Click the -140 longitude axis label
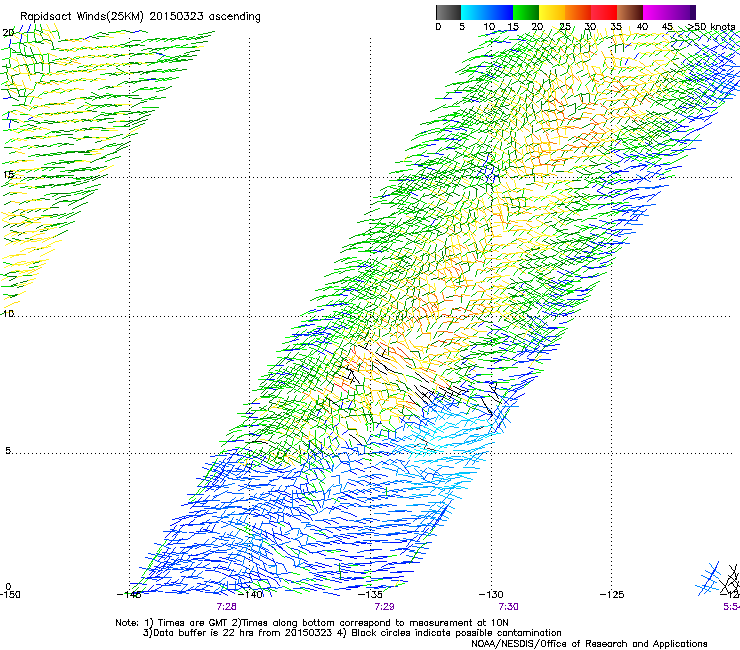This screenshot has height=650, width=740. click(x=251, y=595)
